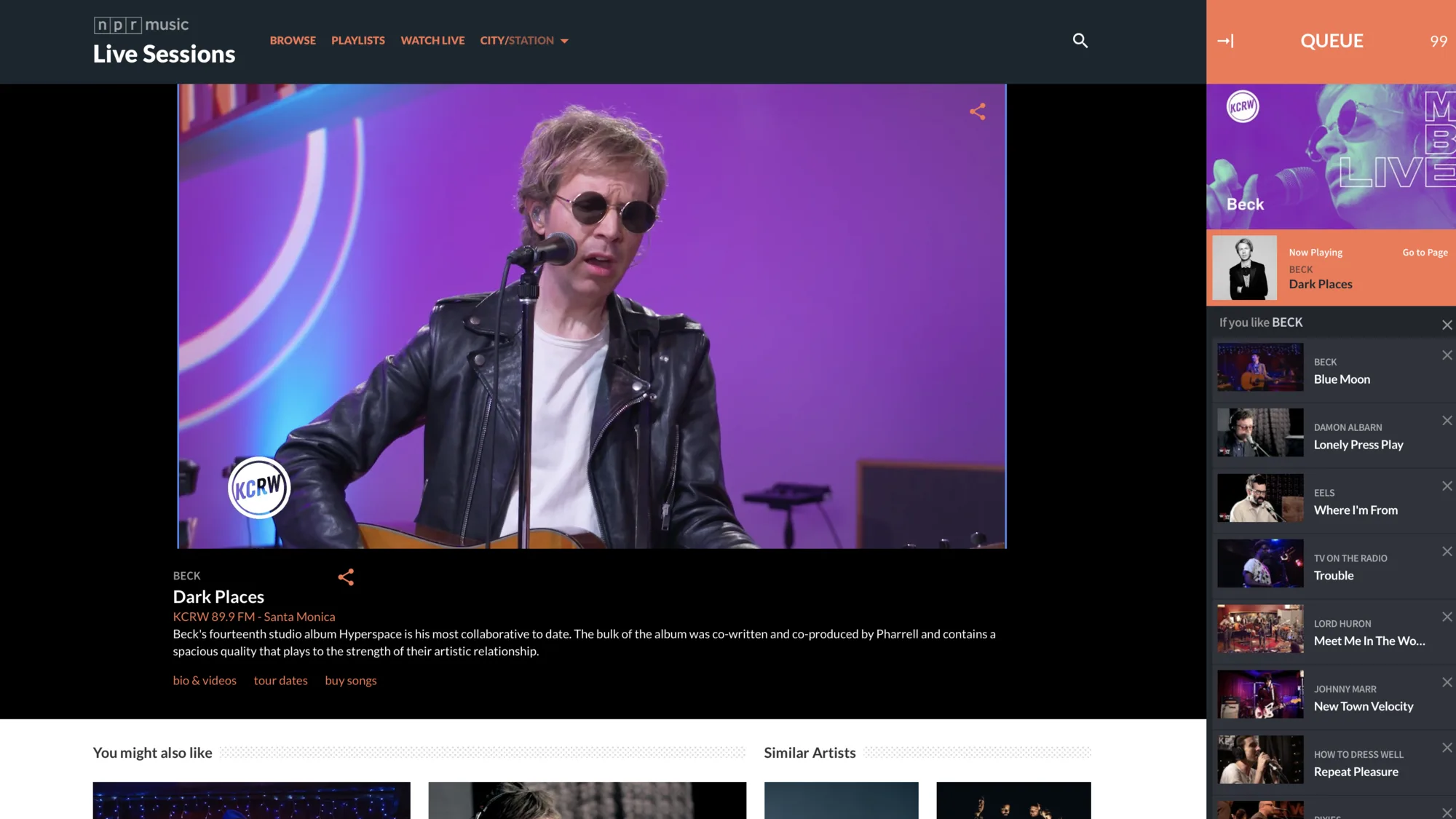Open the Browse menu
The width and height of the screenshot is (1456, 819).
293,41
